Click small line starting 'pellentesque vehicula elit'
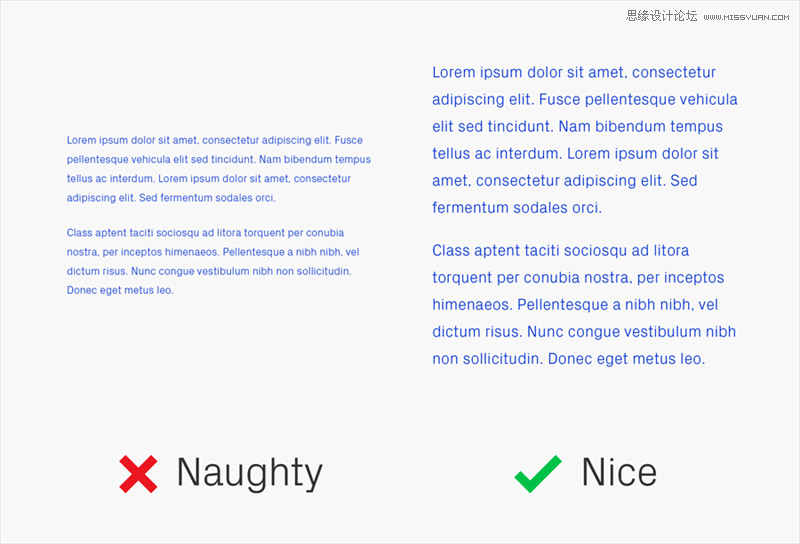Image resolution: width=800 pixels, height=544 pixels. (x=219, y=160)
